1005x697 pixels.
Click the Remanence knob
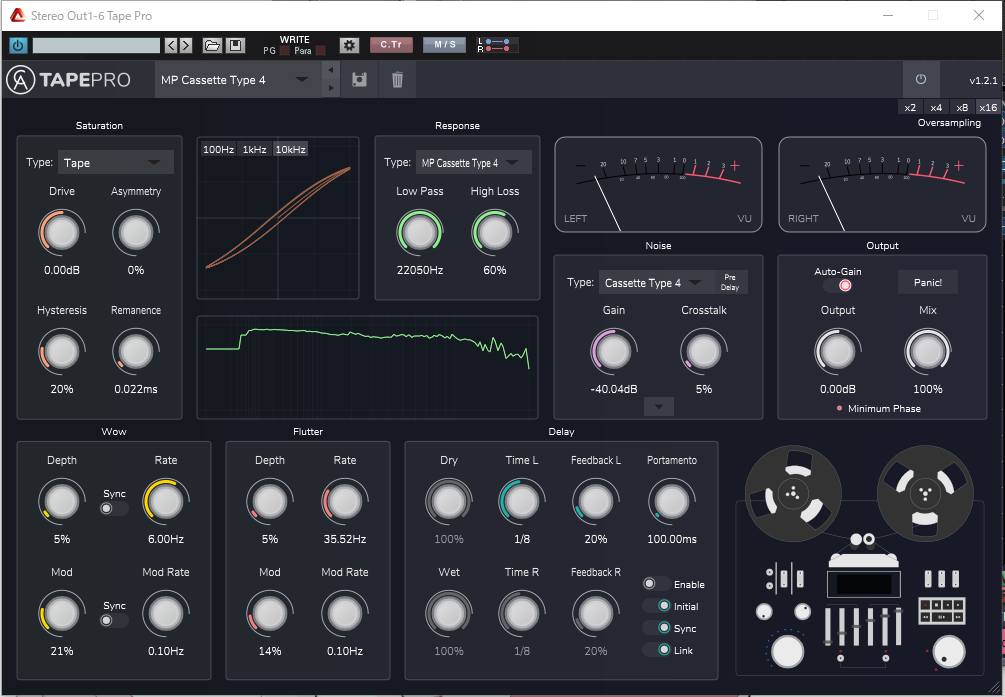point(136,351)
